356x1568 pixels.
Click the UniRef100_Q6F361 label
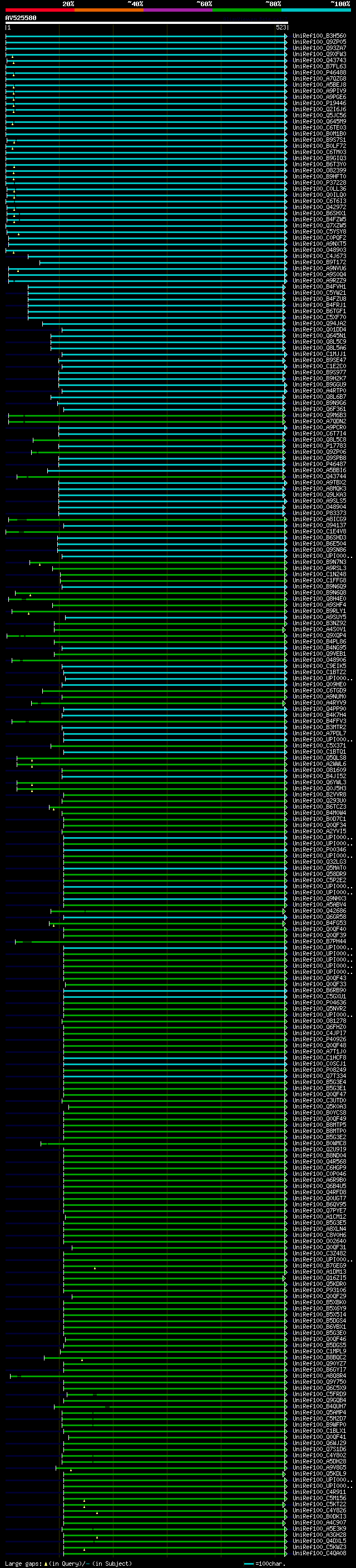[319, 409]
